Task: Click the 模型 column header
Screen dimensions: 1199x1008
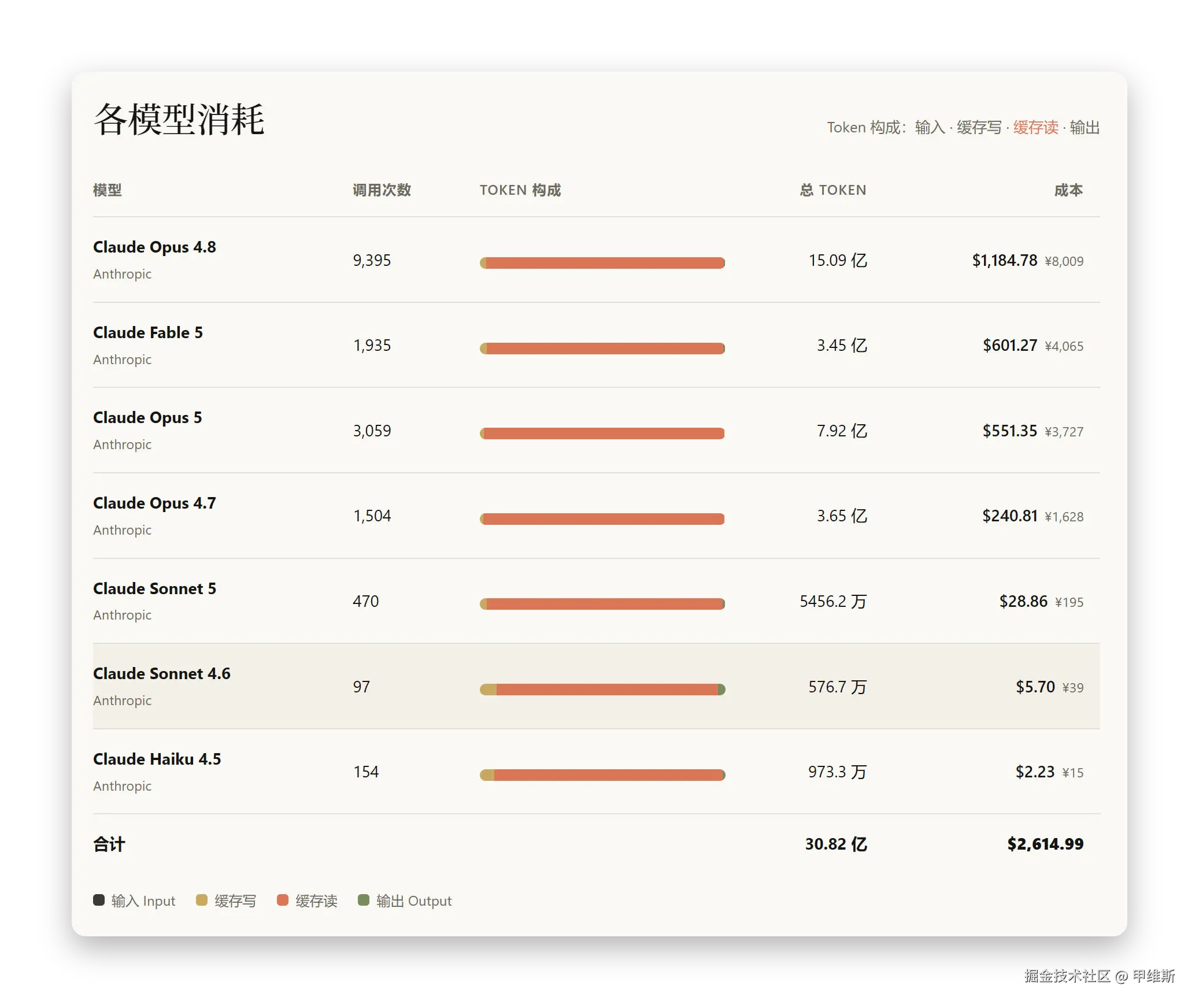Action: tap(108, 190)
